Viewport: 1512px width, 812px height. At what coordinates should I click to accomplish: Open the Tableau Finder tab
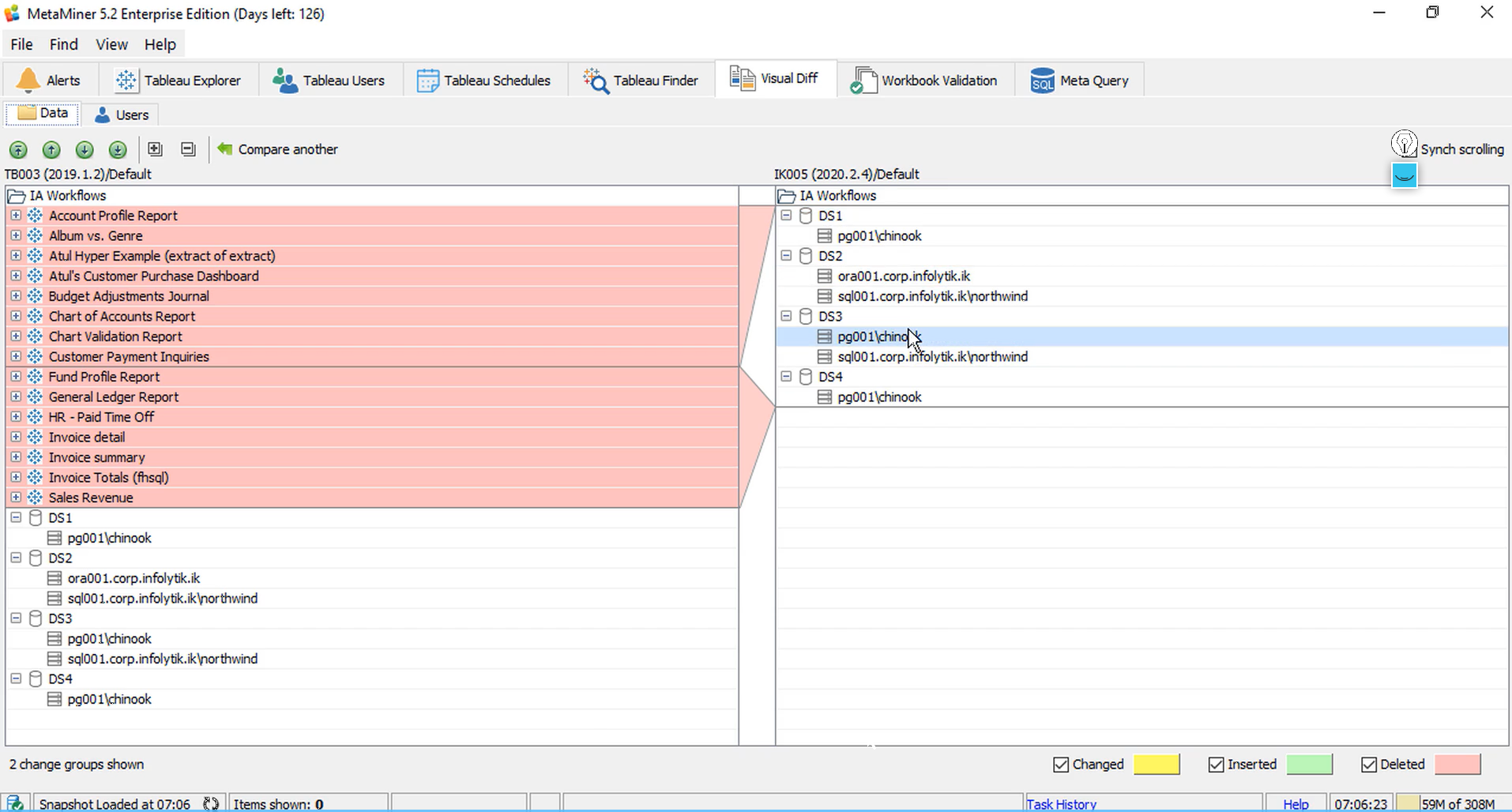(x=641, y=80)
